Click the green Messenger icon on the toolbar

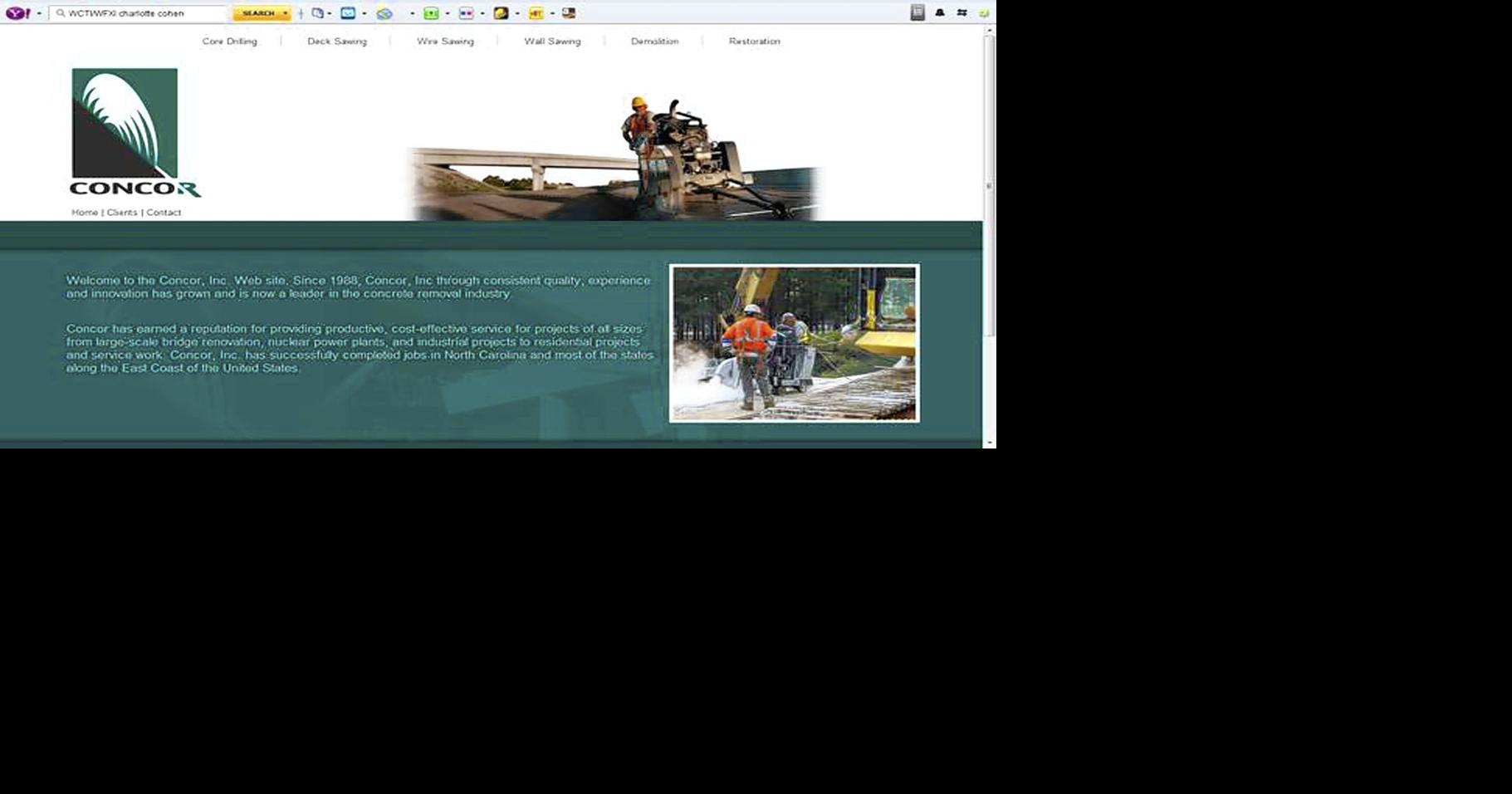click(x=430, y=12)
